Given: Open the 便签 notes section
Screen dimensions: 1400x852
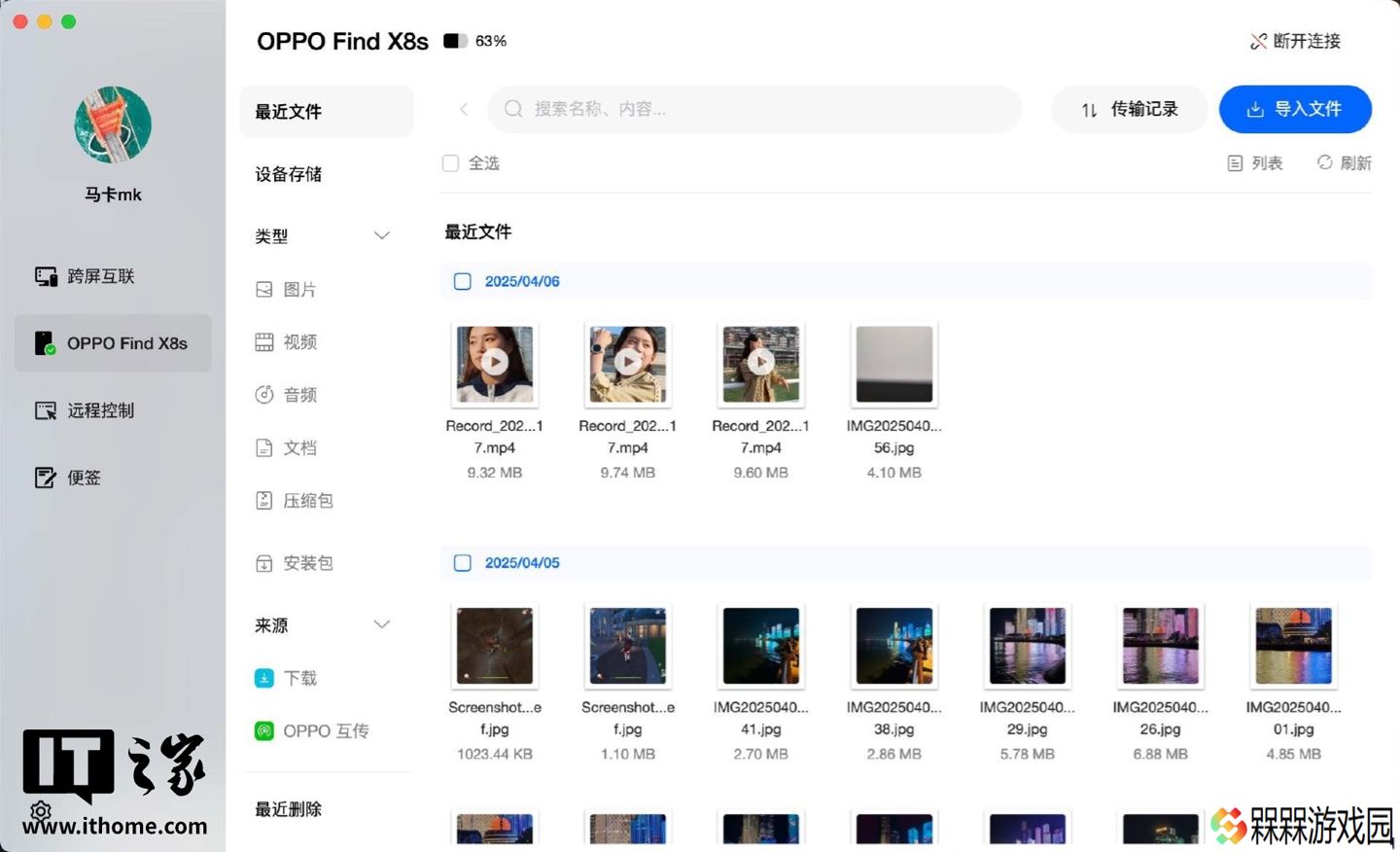Looking at the screenshot, I should click(68, 478).
